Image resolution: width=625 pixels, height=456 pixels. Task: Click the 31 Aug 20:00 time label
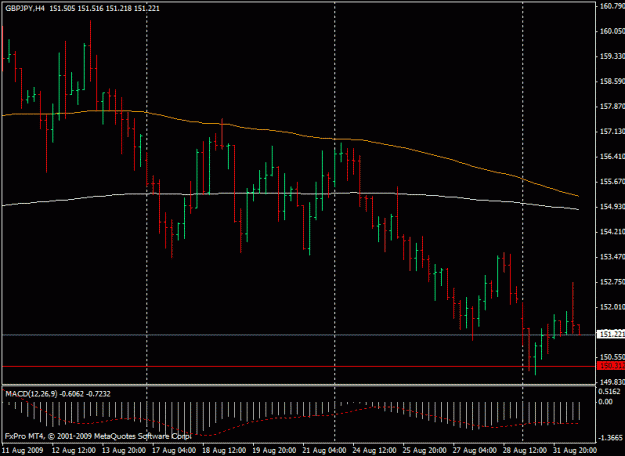pyautogui.click(x=575, y=450)
